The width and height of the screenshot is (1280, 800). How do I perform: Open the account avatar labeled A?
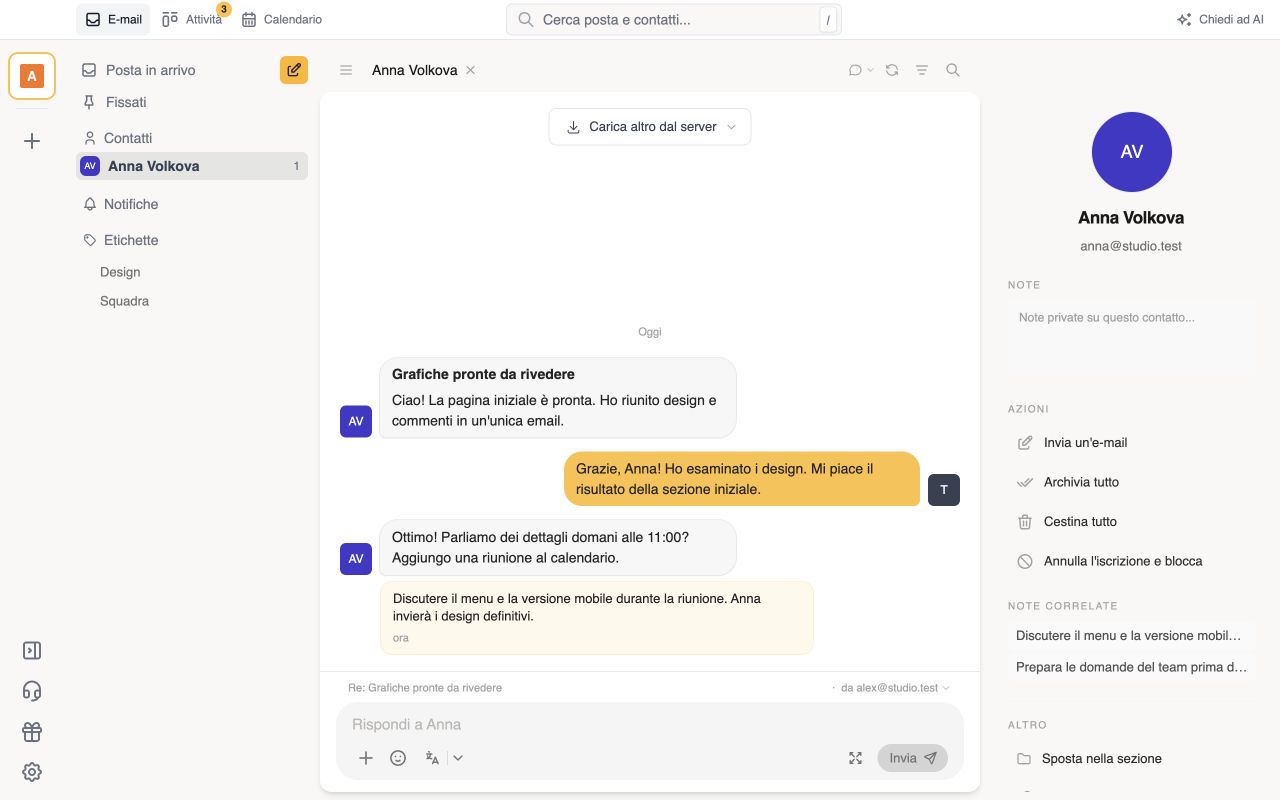tap(32, 76)
